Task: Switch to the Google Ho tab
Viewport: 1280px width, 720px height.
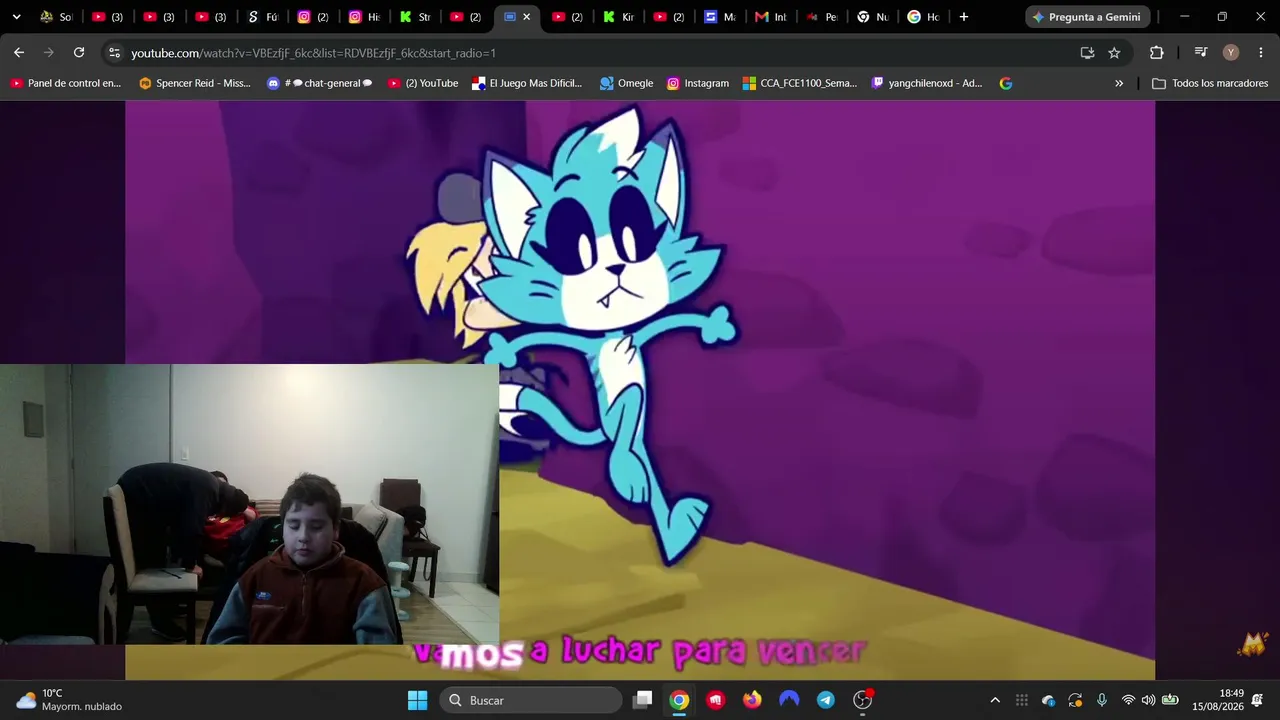Action: pyautogui.click(x=924, y=17)
